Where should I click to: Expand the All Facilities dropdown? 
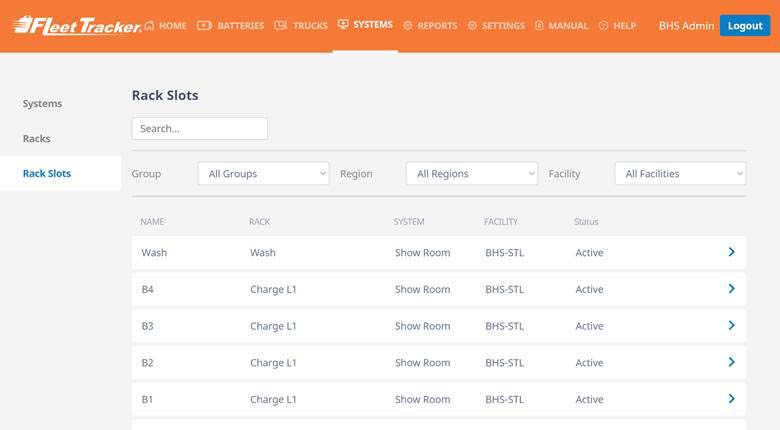[680, 174]
